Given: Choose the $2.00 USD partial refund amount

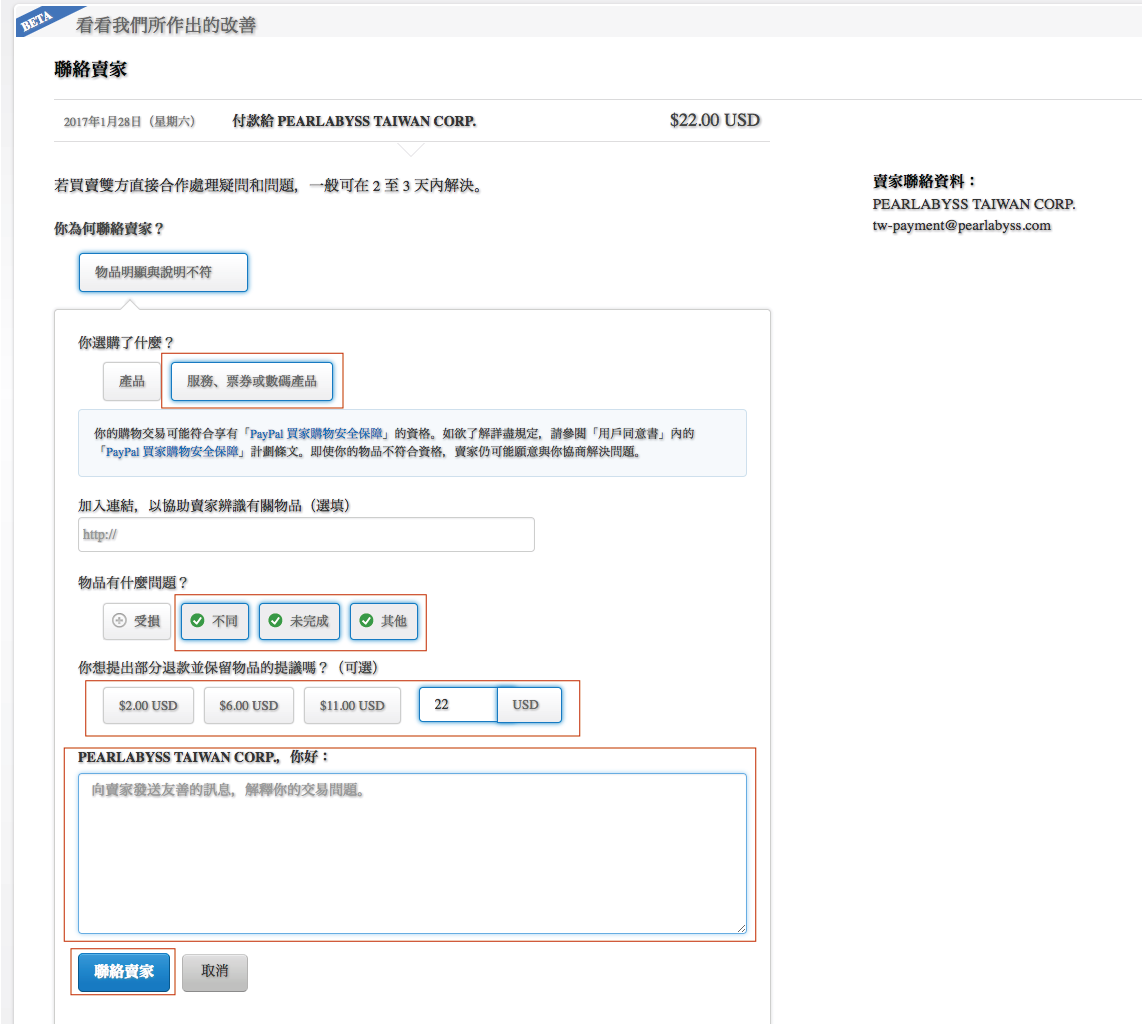Looking at the screenshot, I should pos(148,705).
